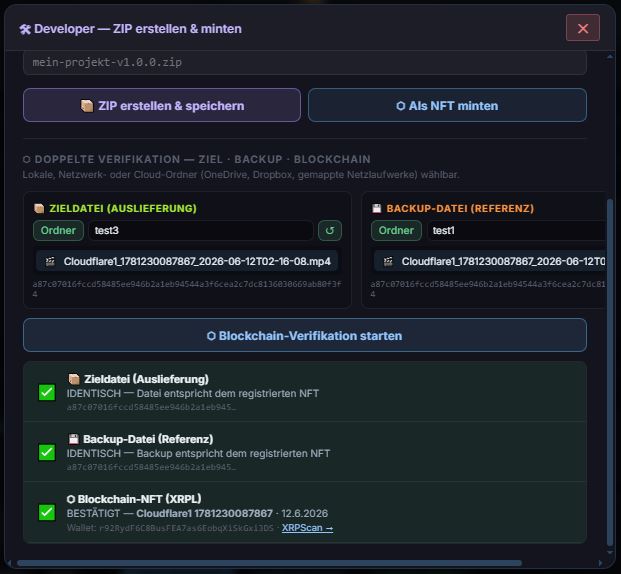Click the hexagon icon before DOPPELTE VERIFIKATION heading
The image size is (621, 574).
point(27,160)
